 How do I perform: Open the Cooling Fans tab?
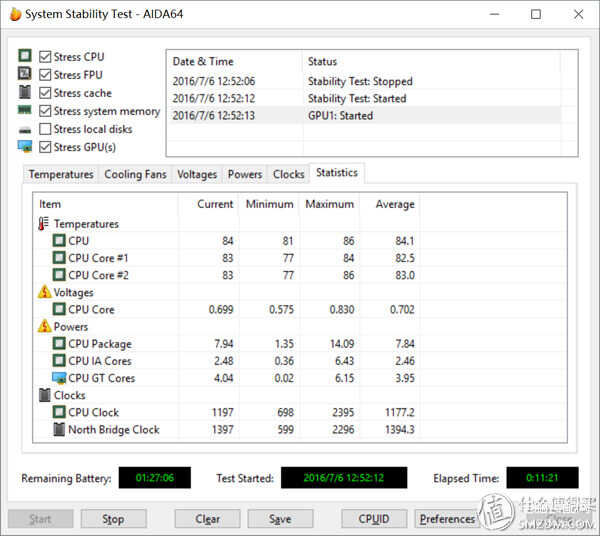coord(135,174)
